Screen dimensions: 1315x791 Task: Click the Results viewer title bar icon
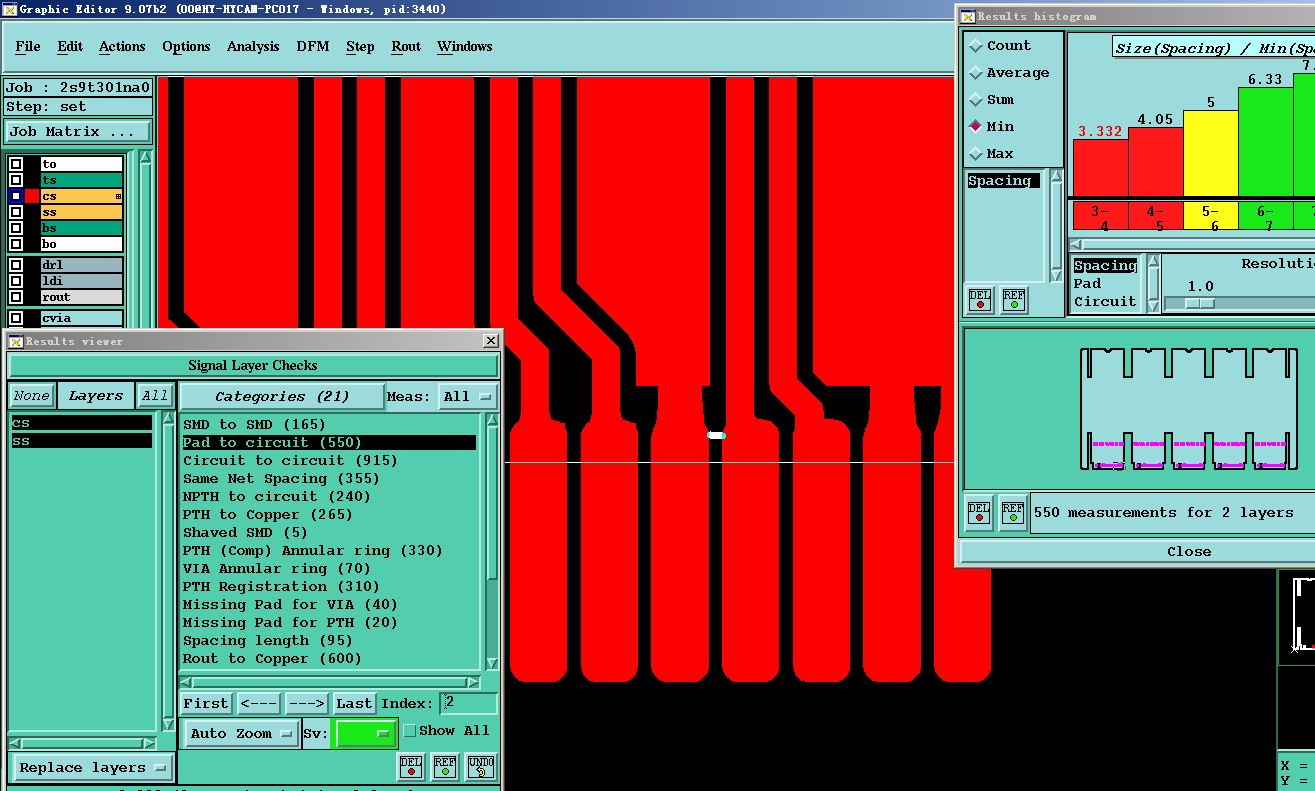(x=16, y=341)
